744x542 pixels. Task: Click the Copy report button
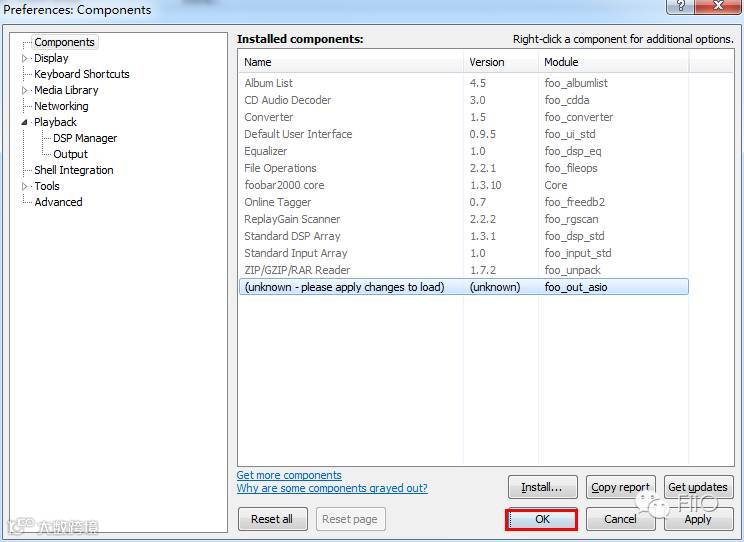(x=620, y=487)
